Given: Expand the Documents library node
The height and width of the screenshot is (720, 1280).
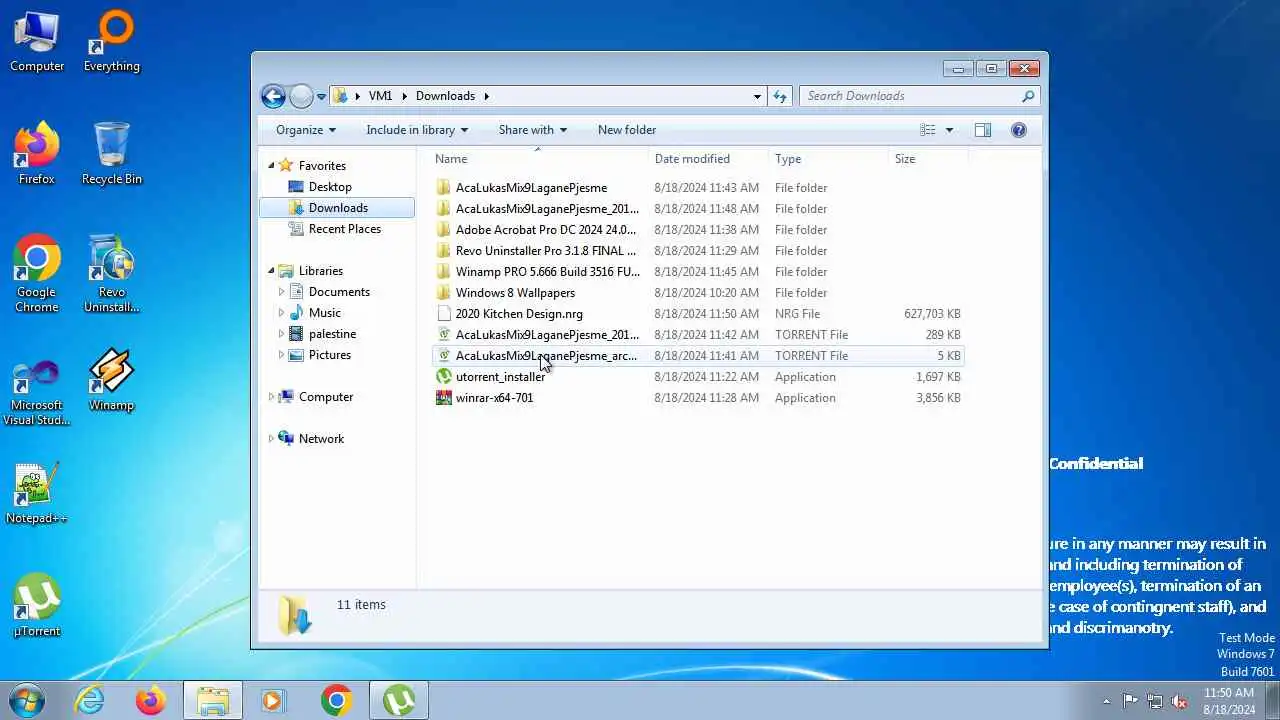Looking at the screenshot, I should [282, 292].
